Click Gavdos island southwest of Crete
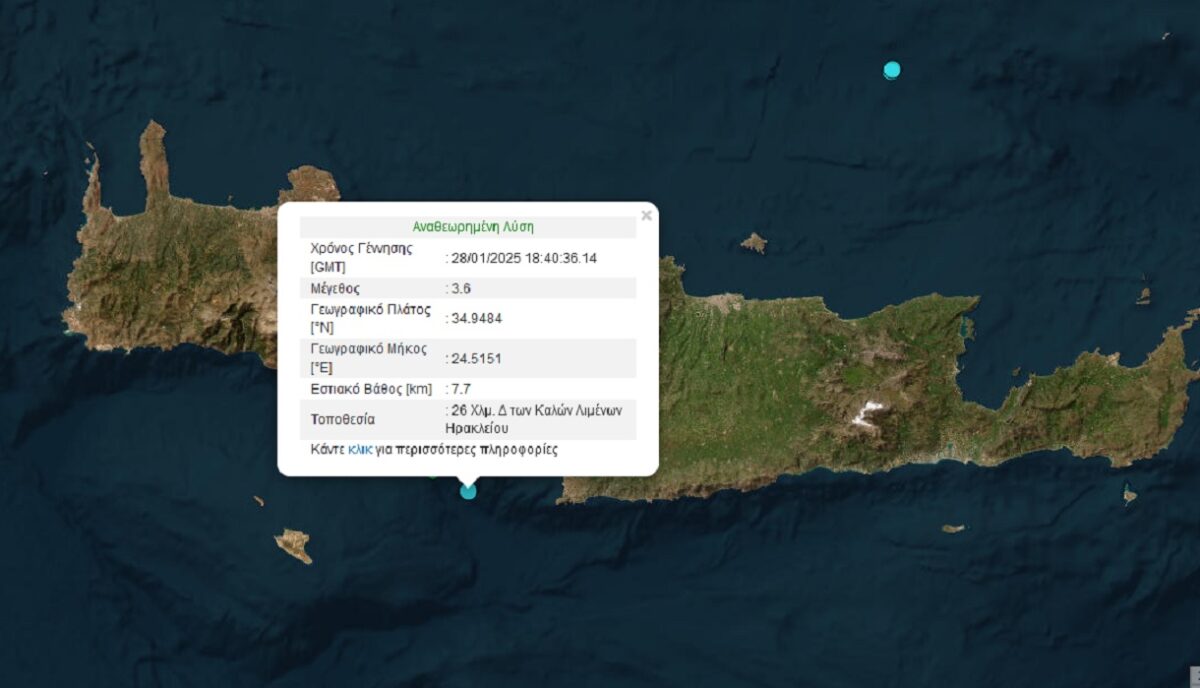Image resolution: width=1200 pixels, height=688 pixels. tap(294, 545)
